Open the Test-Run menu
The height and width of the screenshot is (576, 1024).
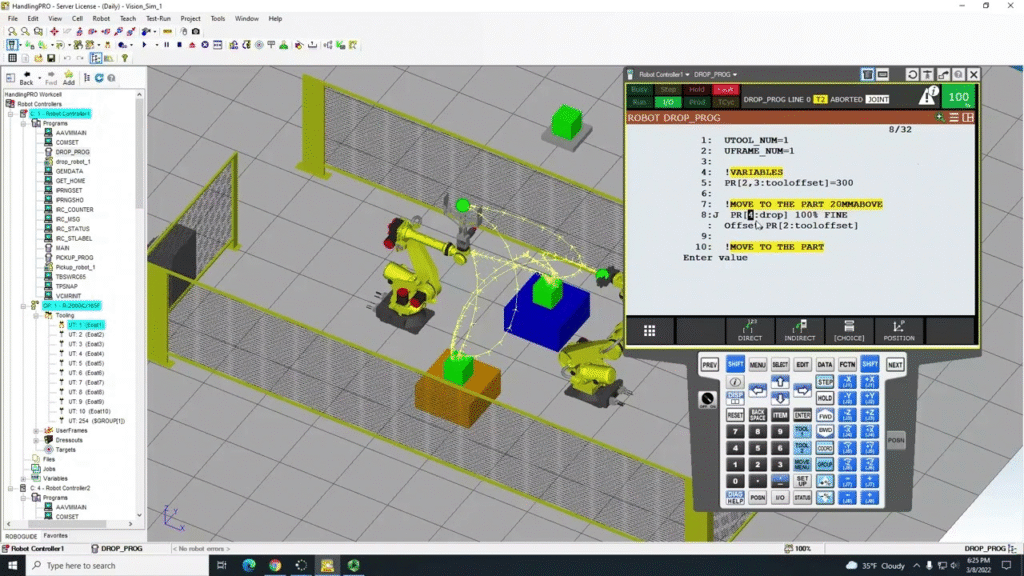(158, 18)
